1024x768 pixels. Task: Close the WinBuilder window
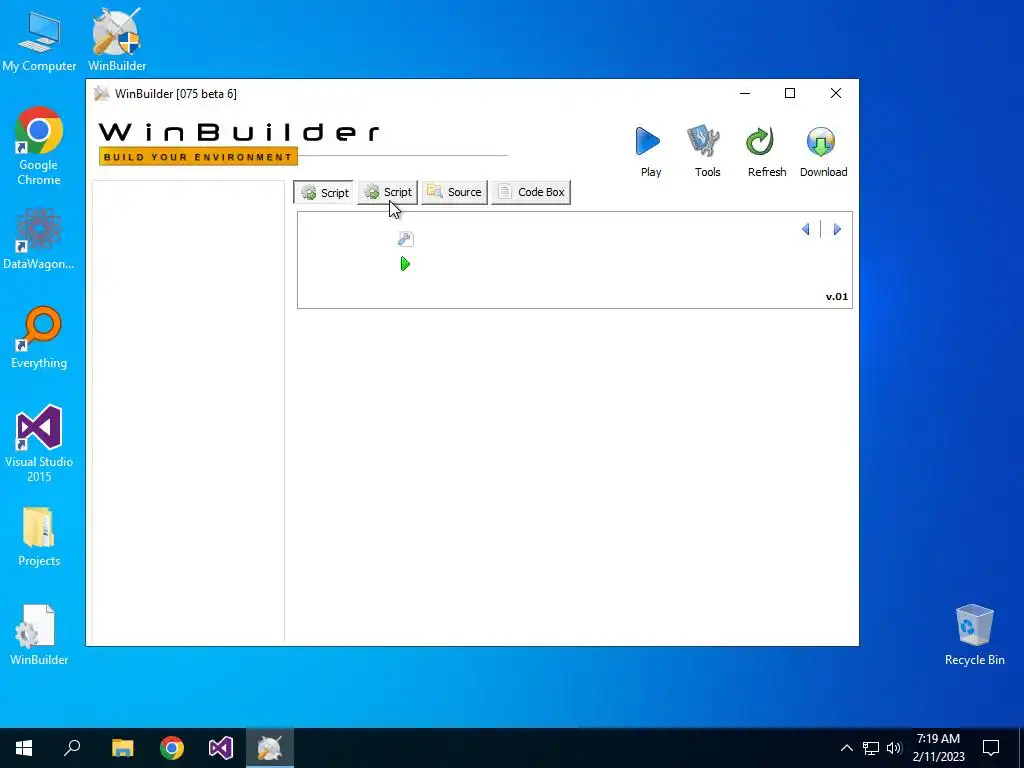tap(835, 93)
